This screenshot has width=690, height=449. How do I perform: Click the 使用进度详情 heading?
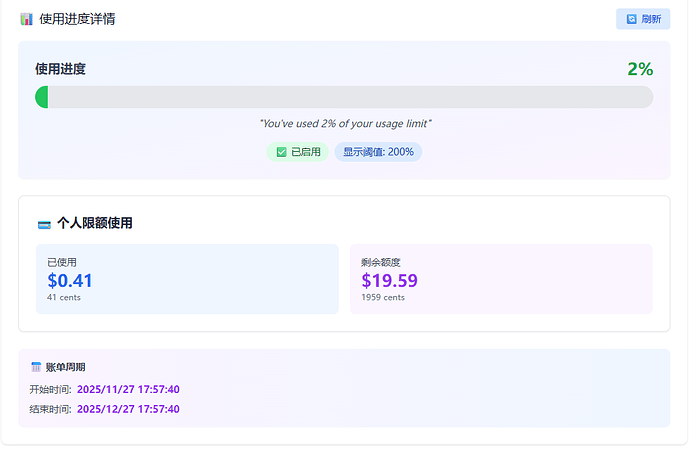click(x=77, y=19)
